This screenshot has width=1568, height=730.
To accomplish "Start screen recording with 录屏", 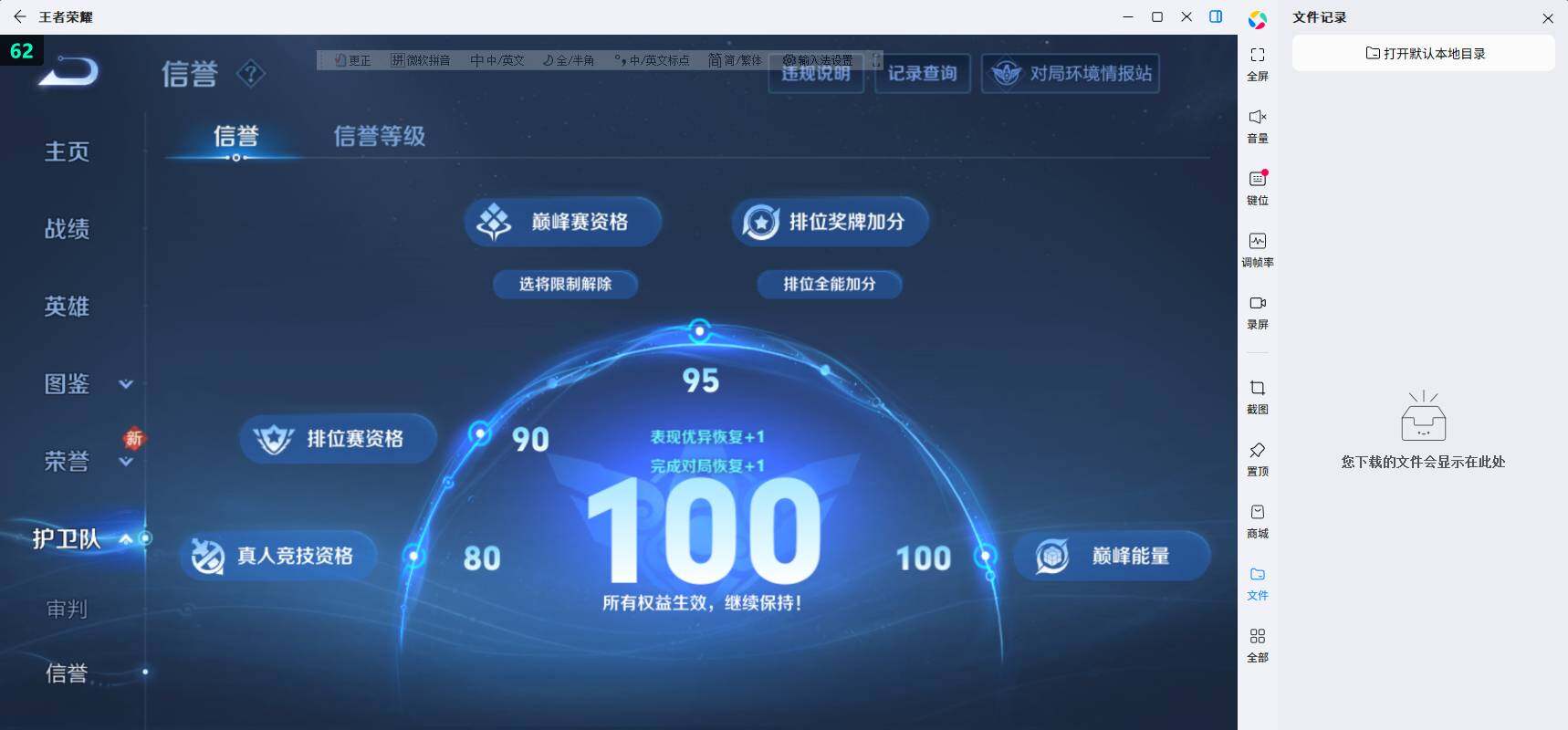I will click(1258, 312).
